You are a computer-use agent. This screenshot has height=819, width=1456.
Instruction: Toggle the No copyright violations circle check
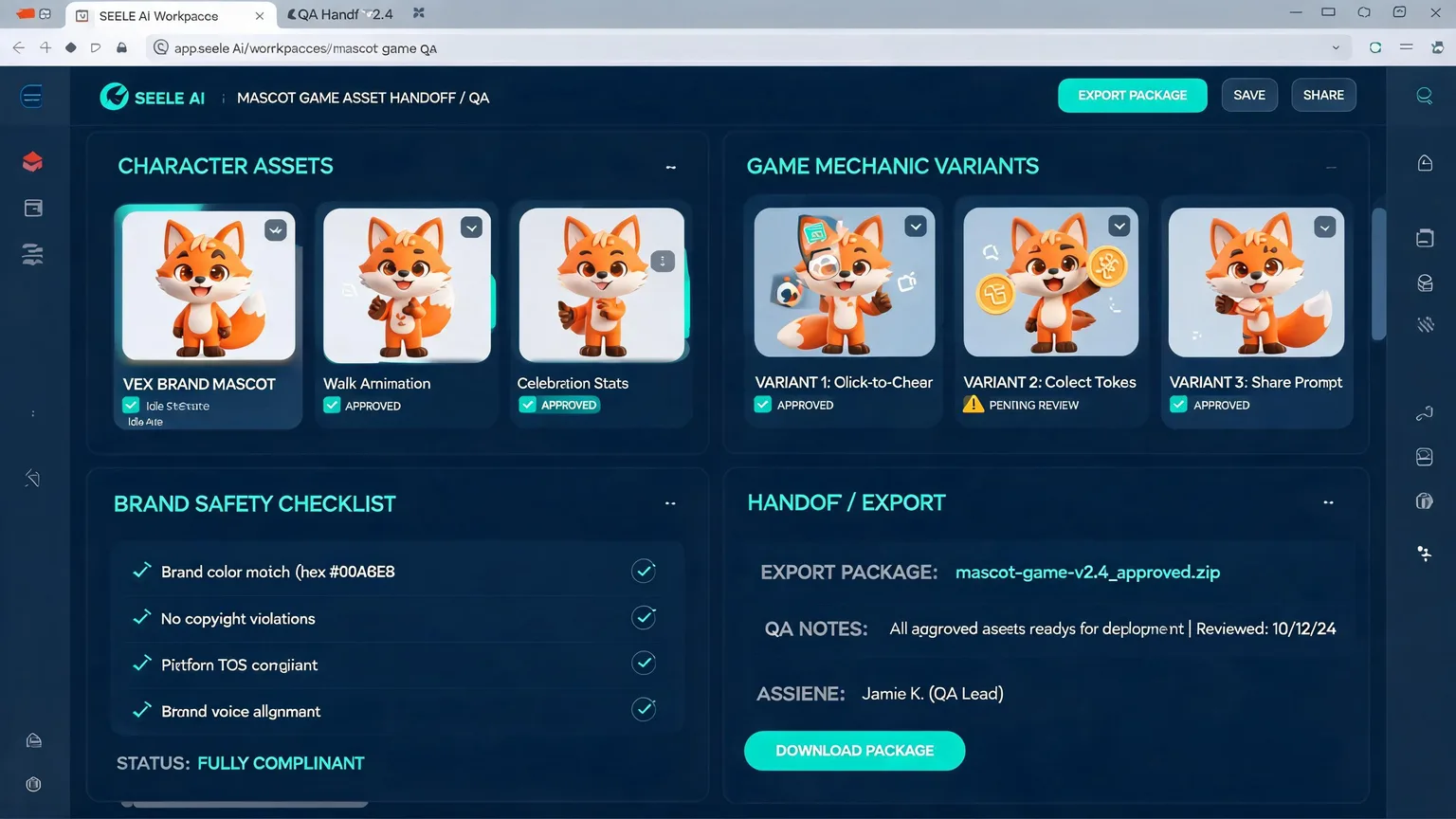click(x=644, y=617)
